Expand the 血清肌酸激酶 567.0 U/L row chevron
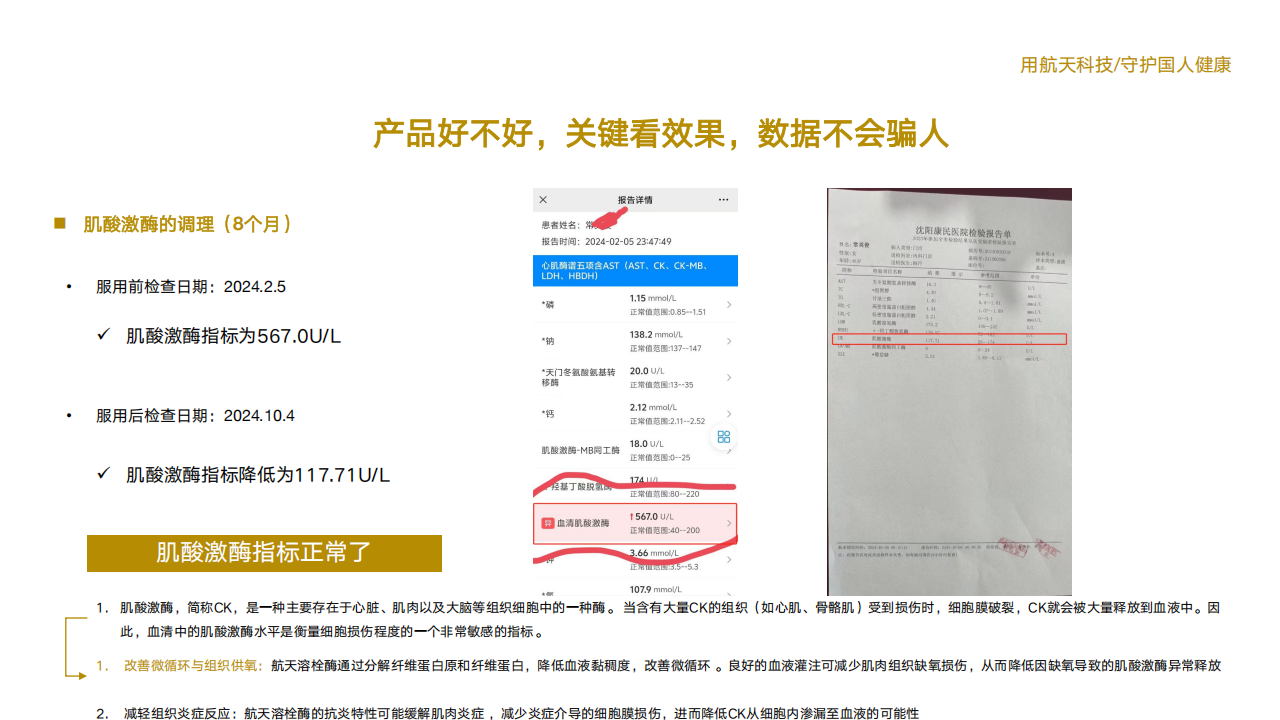This screenshot has width=1280, height=720. click(728, 523)
